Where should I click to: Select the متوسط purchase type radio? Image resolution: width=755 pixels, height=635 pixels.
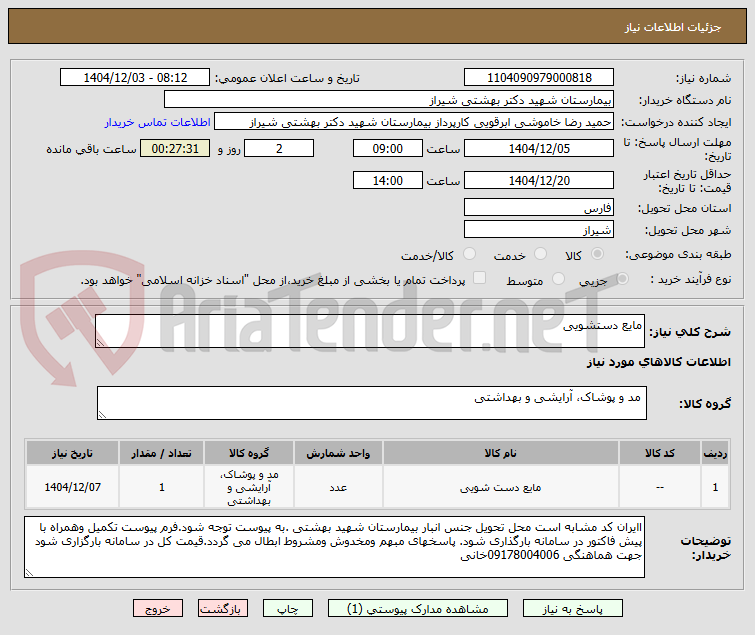point(558,279)
